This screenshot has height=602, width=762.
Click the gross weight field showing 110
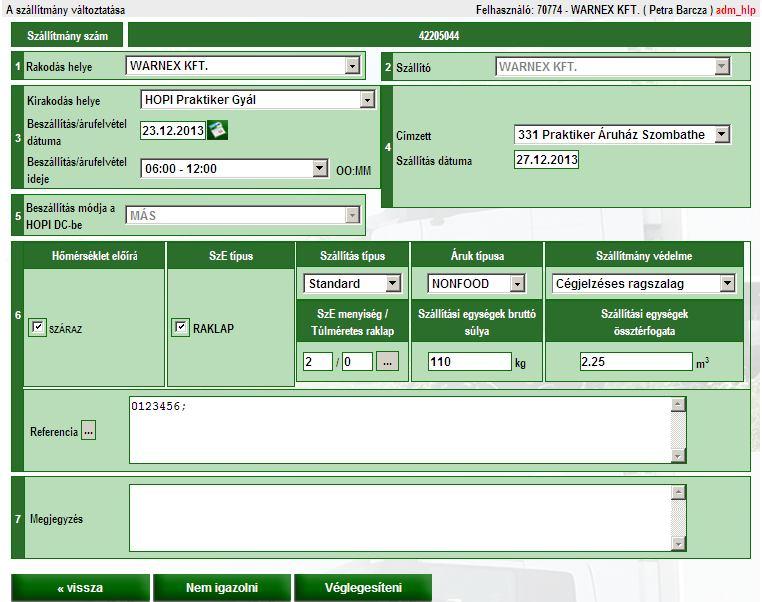coord(469,362)
